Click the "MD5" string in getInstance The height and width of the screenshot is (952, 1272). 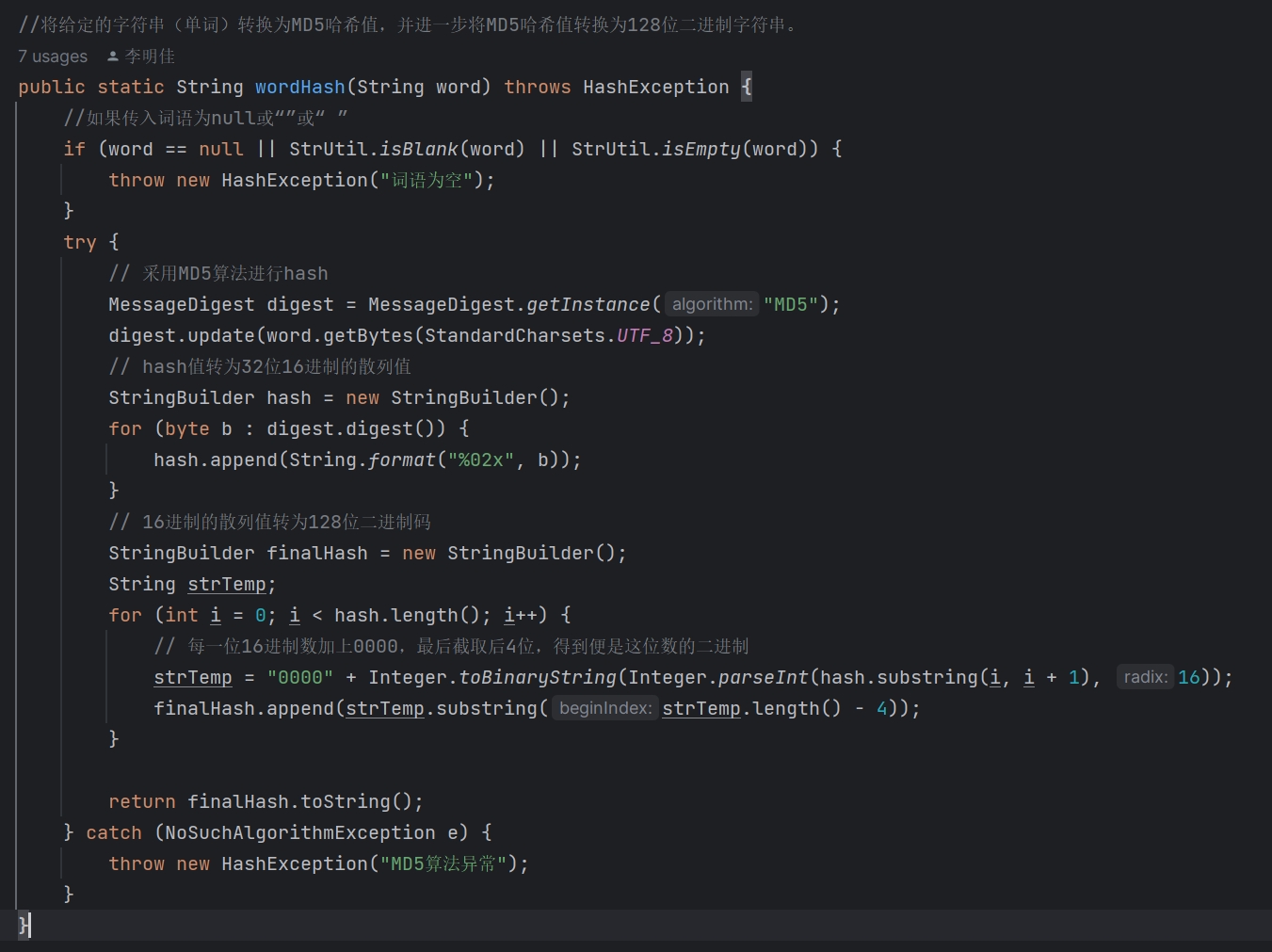pos(791,304)
